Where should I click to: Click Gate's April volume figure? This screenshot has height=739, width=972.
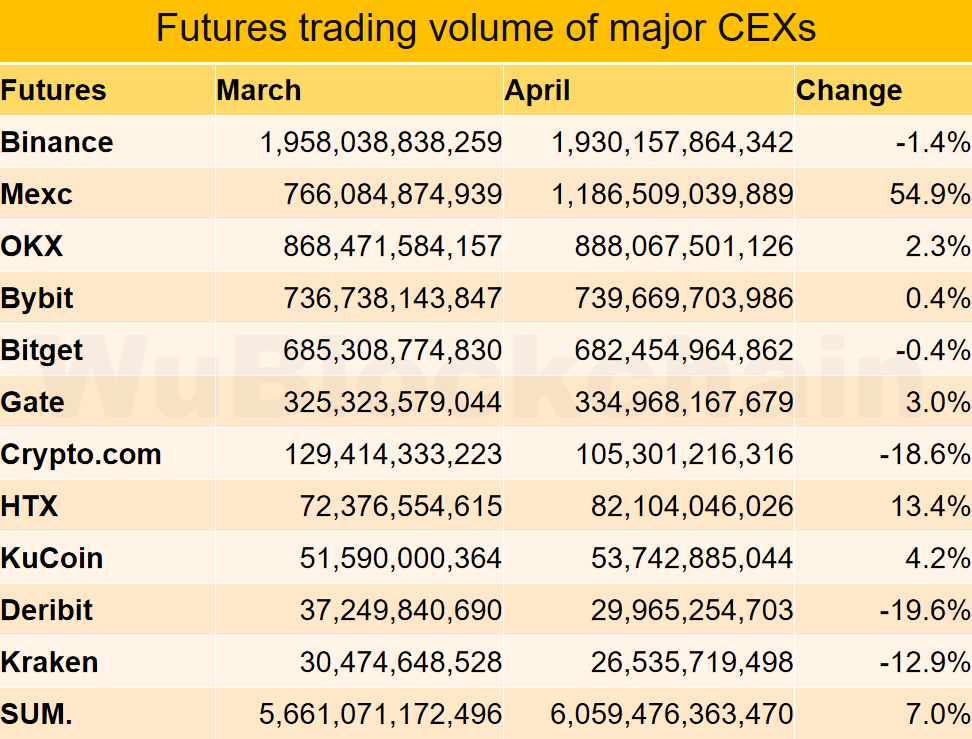pos(684,402)
